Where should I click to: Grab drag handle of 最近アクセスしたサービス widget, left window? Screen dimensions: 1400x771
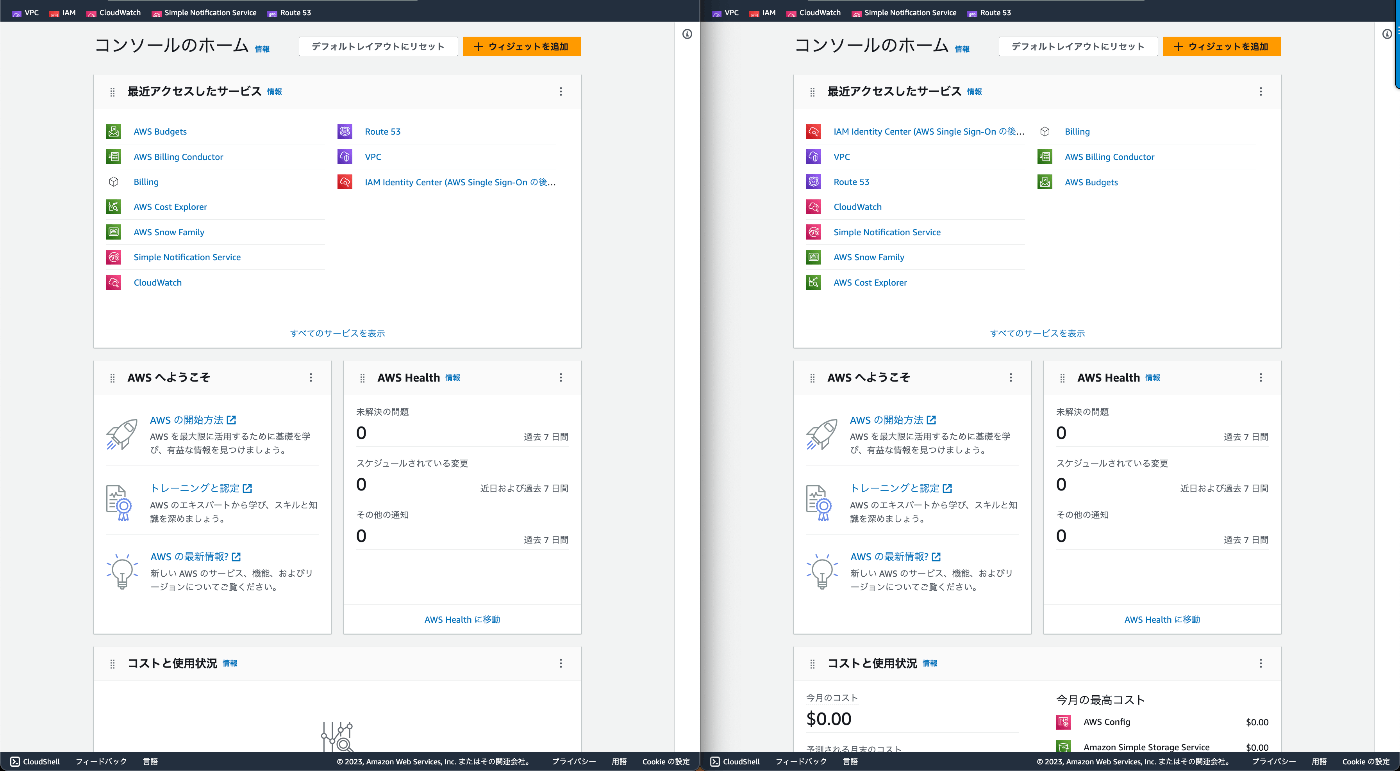point(113,92)
